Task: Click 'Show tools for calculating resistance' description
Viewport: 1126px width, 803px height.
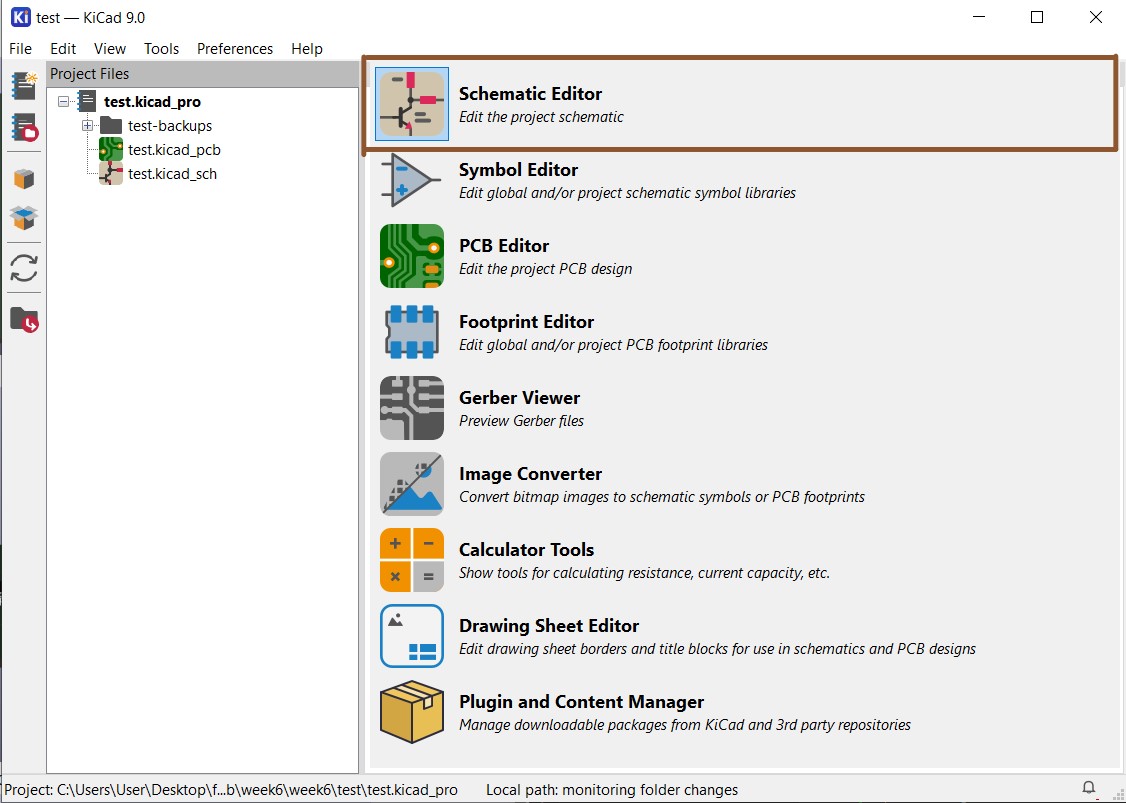Action: (x=645, y=573)
